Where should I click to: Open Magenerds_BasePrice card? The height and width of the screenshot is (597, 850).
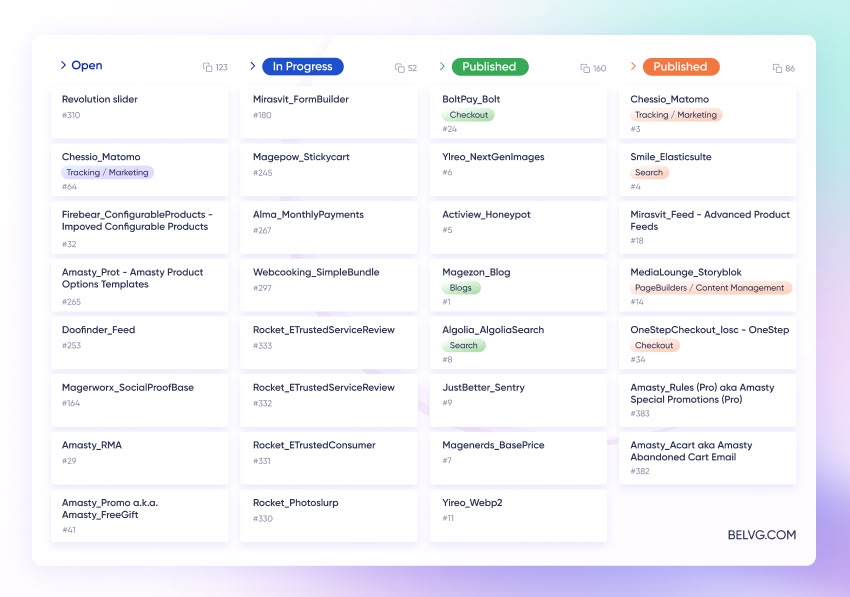[x=518, y=458]
